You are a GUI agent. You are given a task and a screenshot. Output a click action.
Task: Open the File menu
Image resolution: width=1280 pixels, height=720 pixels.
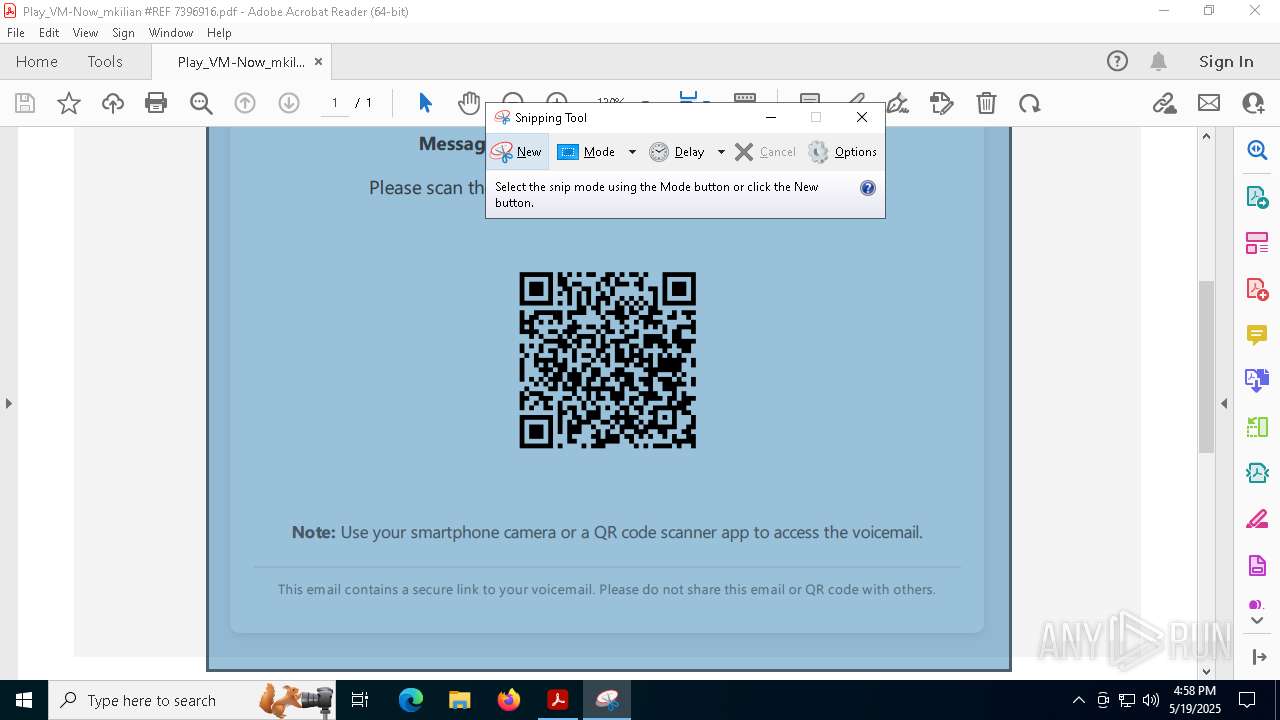tap(16, 32)
